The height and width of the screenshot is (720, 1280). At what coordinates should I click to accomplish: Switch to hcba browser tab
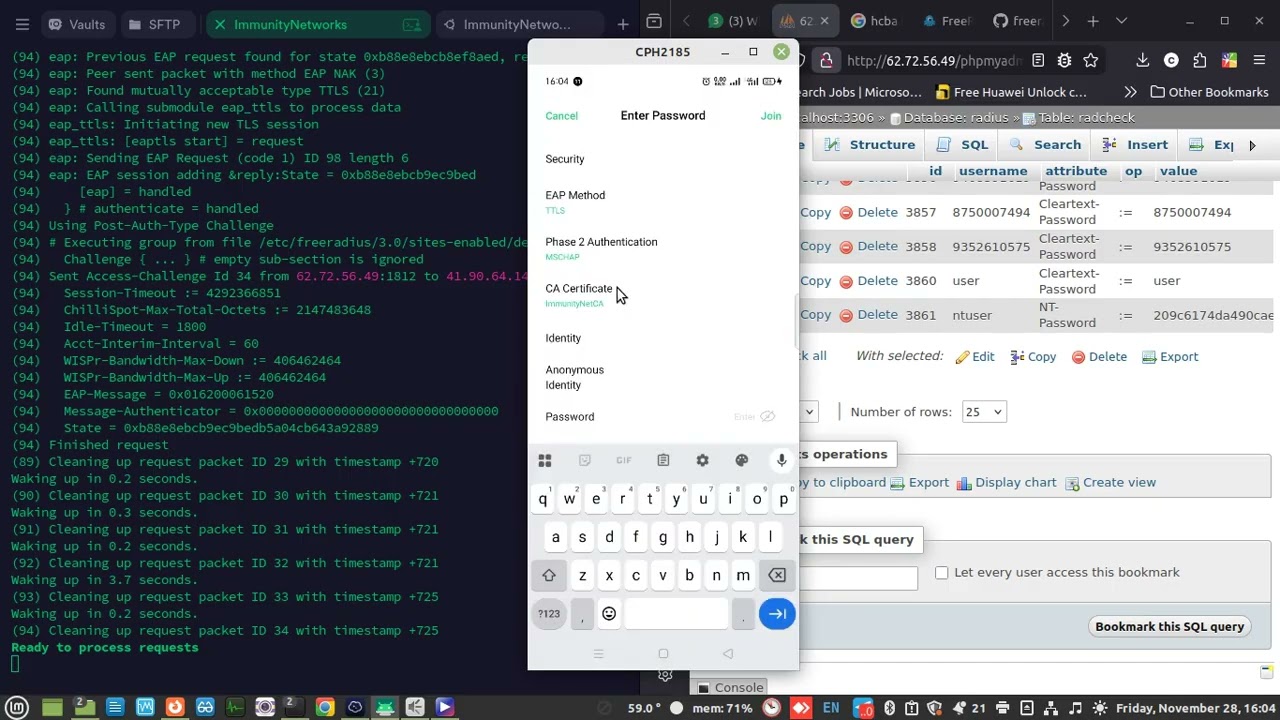pos(875,21)
